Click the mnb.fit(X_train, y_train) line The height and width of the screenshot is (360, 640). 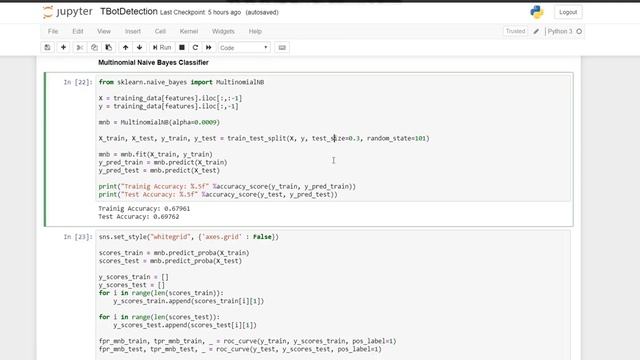pos(156,154)
